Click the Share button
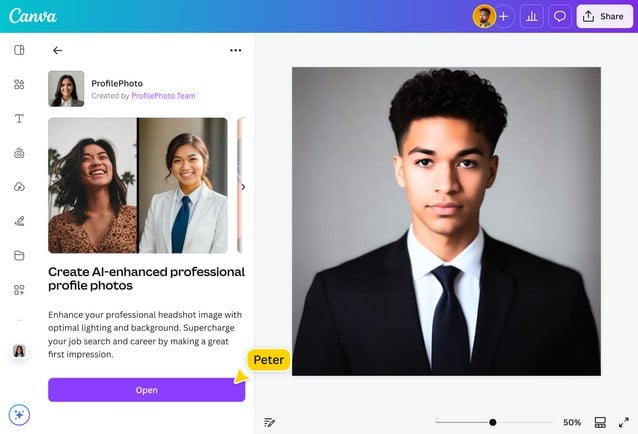 click(605, 17)
